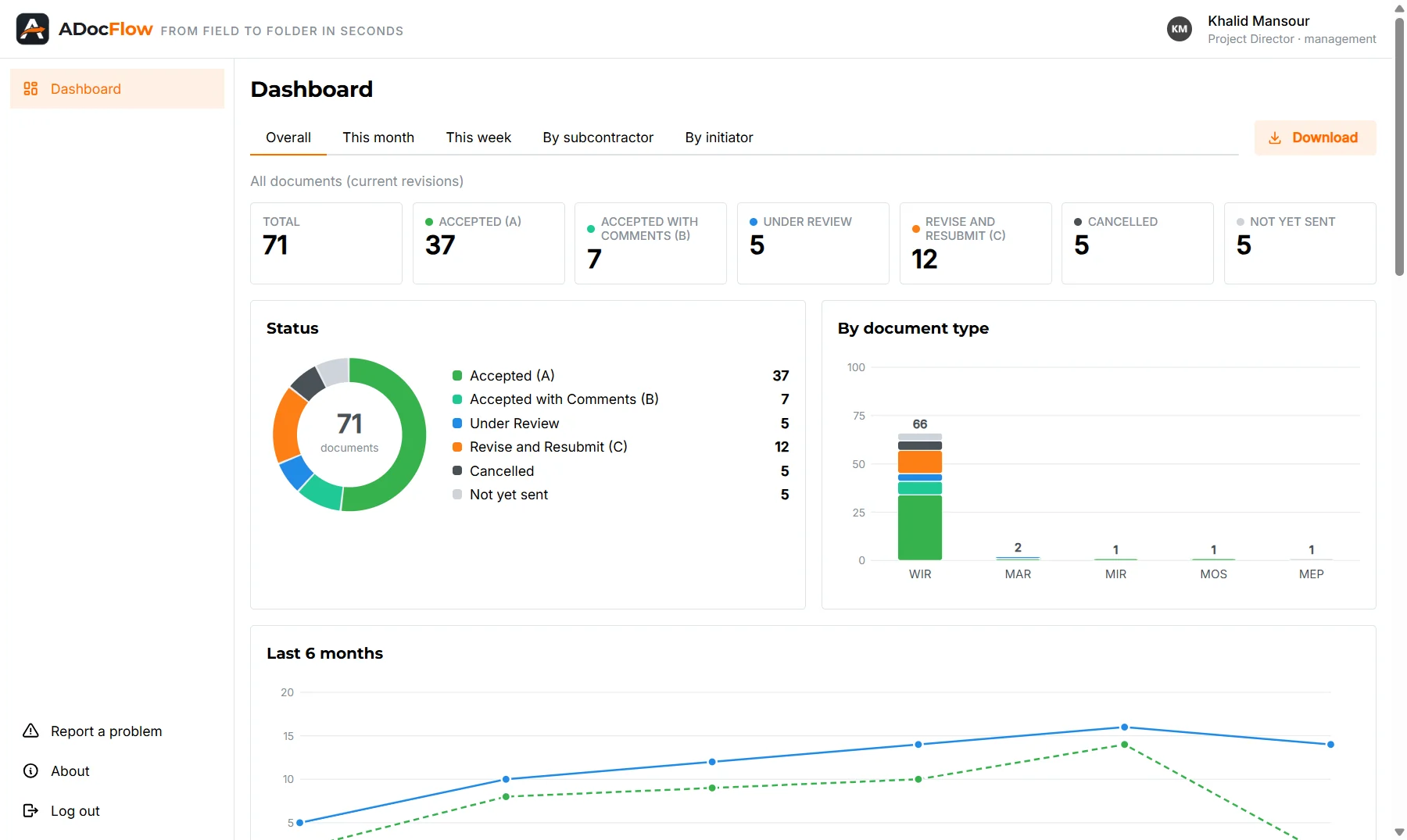Click the download arrow icon
Viewport: 1407px width, 840px height.
[x=1275, y=138]
